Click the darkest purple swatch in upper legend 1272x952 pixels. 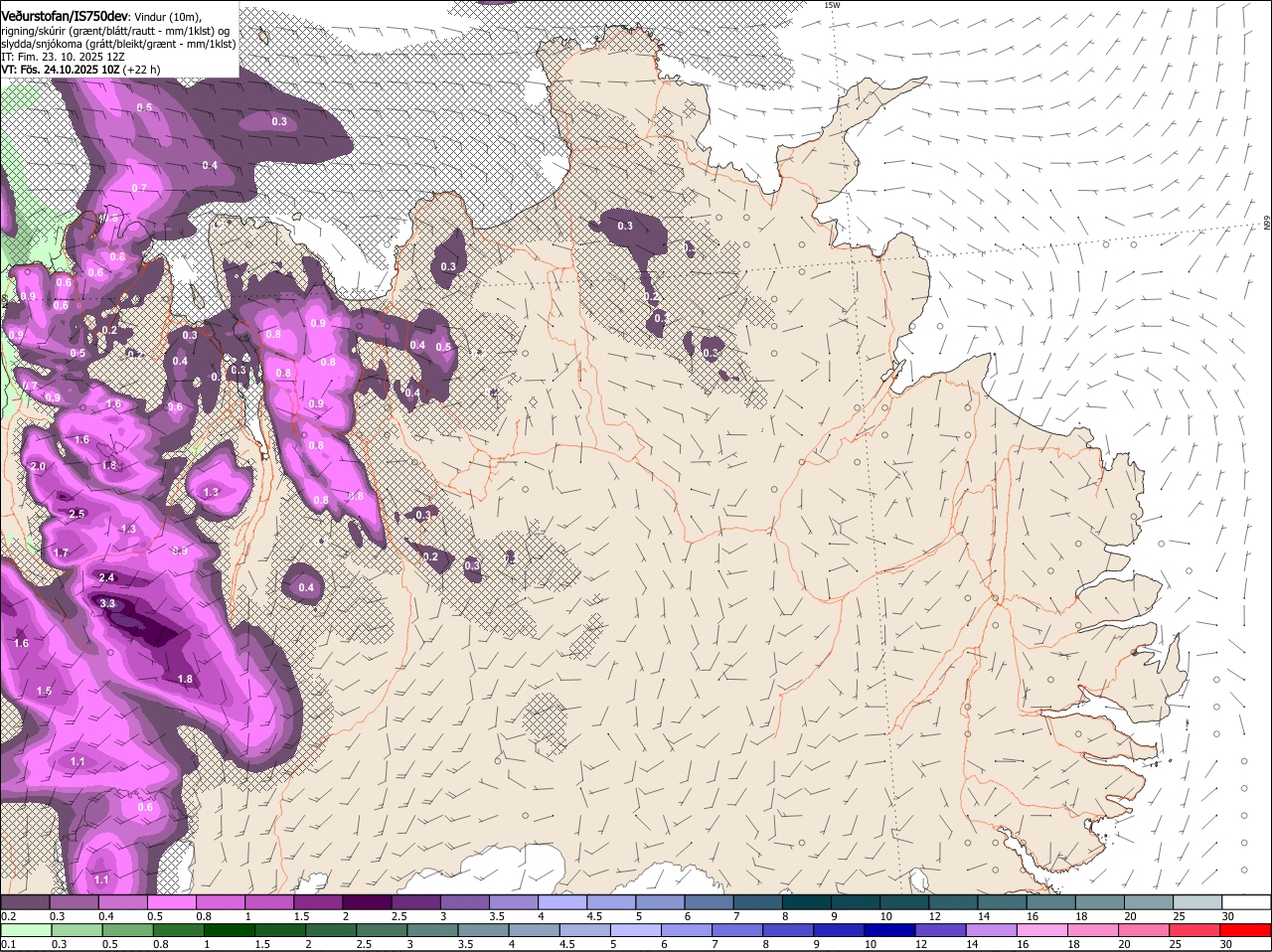[x=367, y=902]
